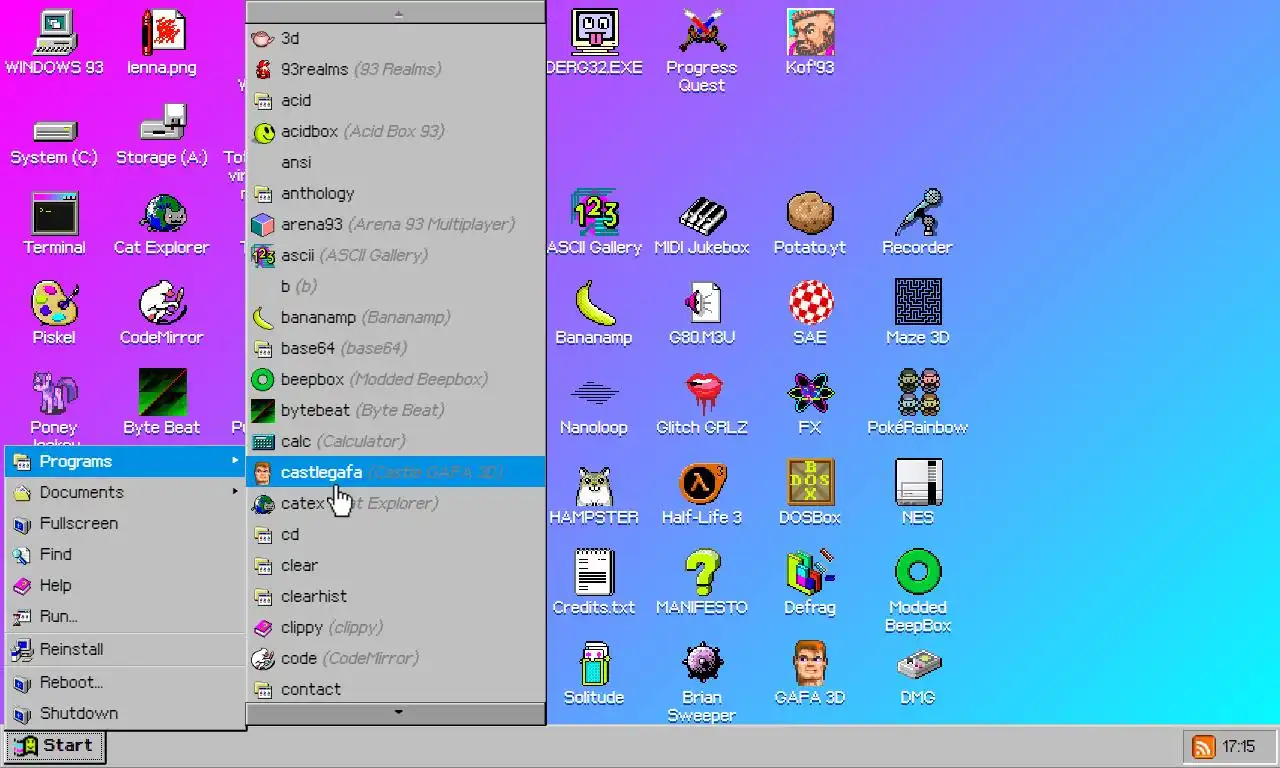Choose Fullscreen in the Start menu

(125, 523)
